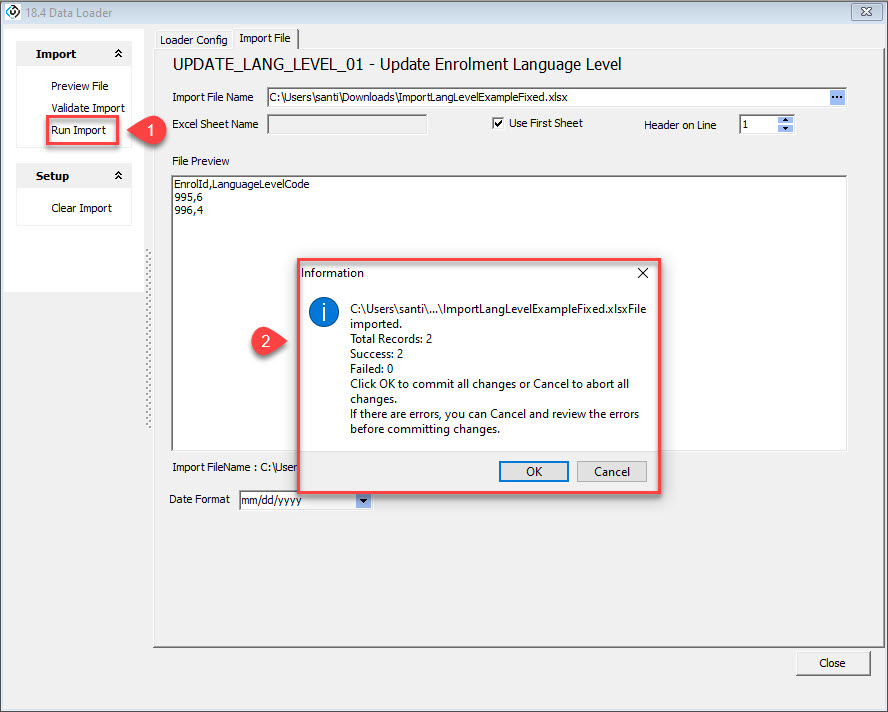Screen dimensions: 888x712
Task: Select the Import File tab
Action: tap(265, 39)
